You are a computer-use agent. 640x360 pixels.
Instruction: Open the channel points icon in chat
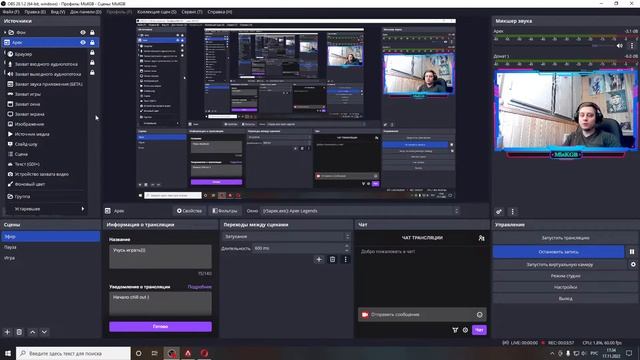point(455,330)
